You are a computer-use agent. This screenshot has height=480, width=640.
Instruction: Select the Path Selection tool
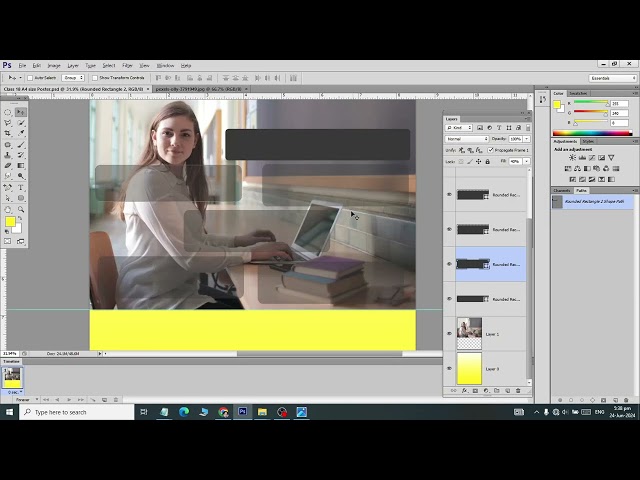click(8, 198)
